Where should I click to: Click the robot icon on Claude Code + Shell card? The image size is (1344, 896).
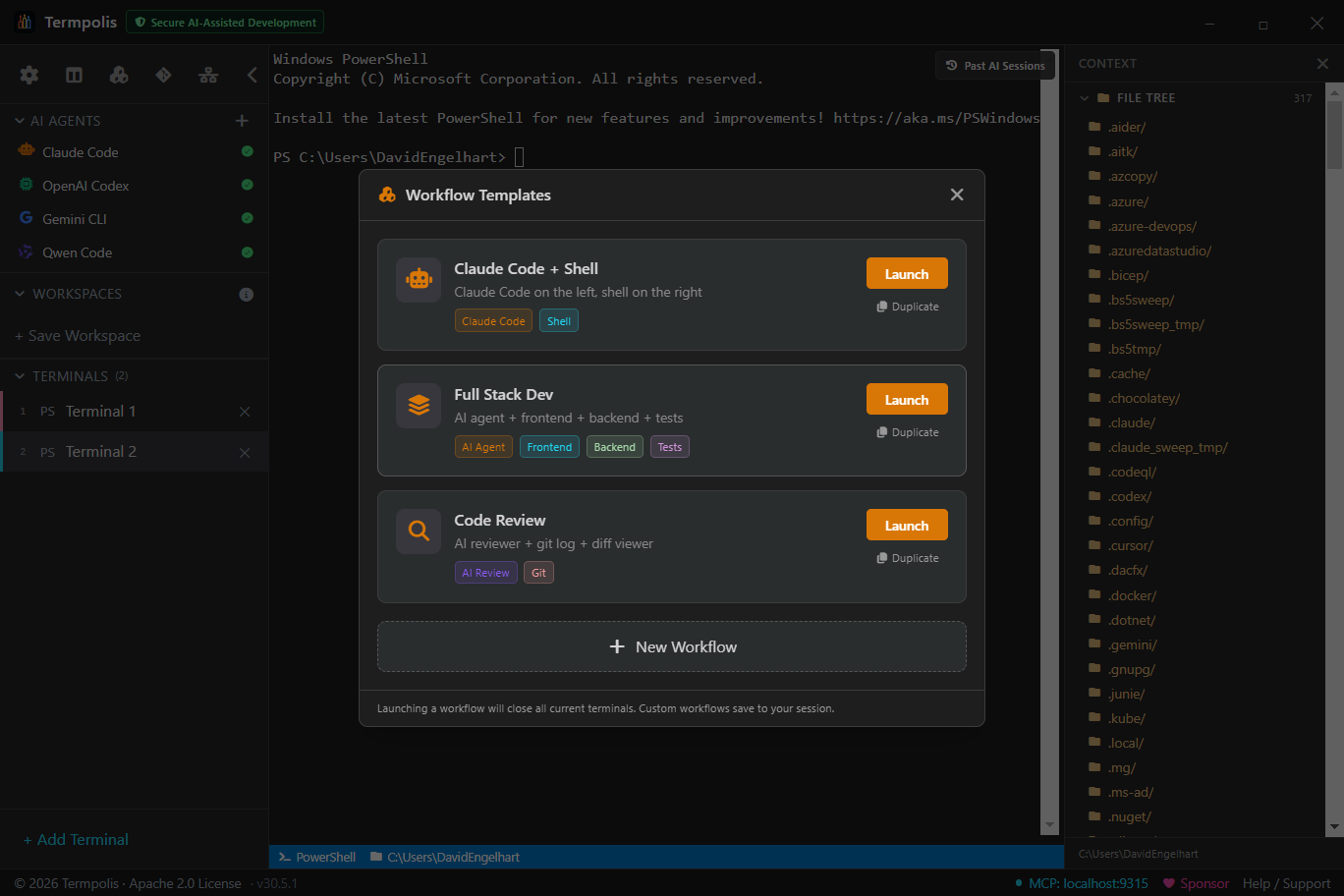click(419, 280)
